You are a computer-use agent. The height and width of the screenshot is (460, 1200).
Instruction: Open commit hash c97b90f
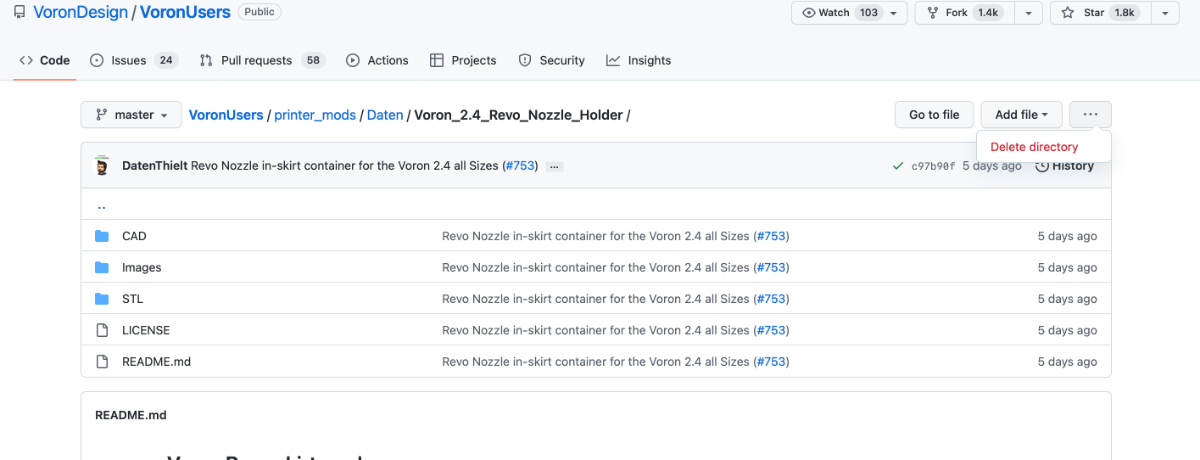pos(933,166)
